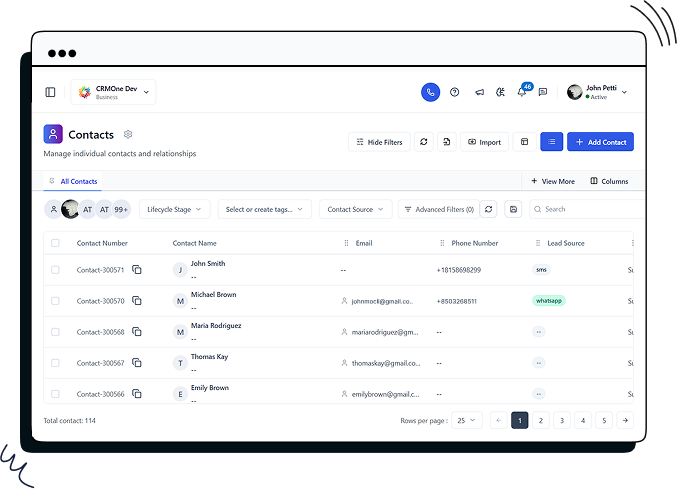Open the help question mark icon
Screen dimensions: 677x489
point(455,92)
